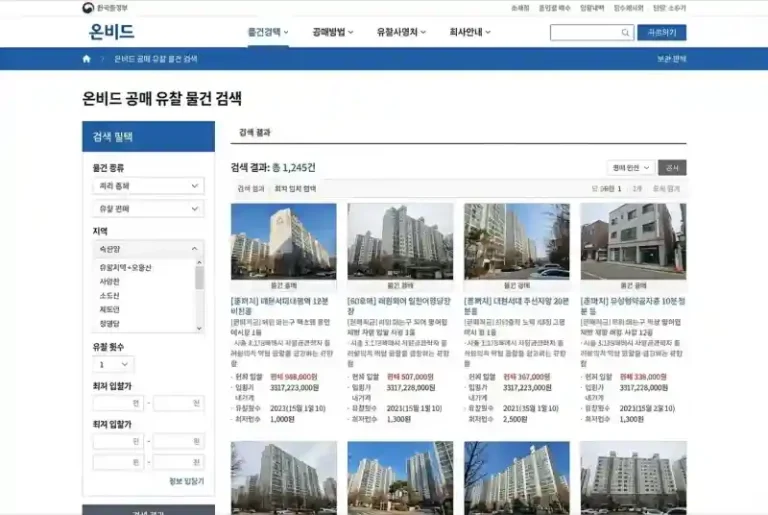Screen dimensions: 768x515
Task: Open the first dropdown under 물건 종류
Action: (x=148, y=186)
